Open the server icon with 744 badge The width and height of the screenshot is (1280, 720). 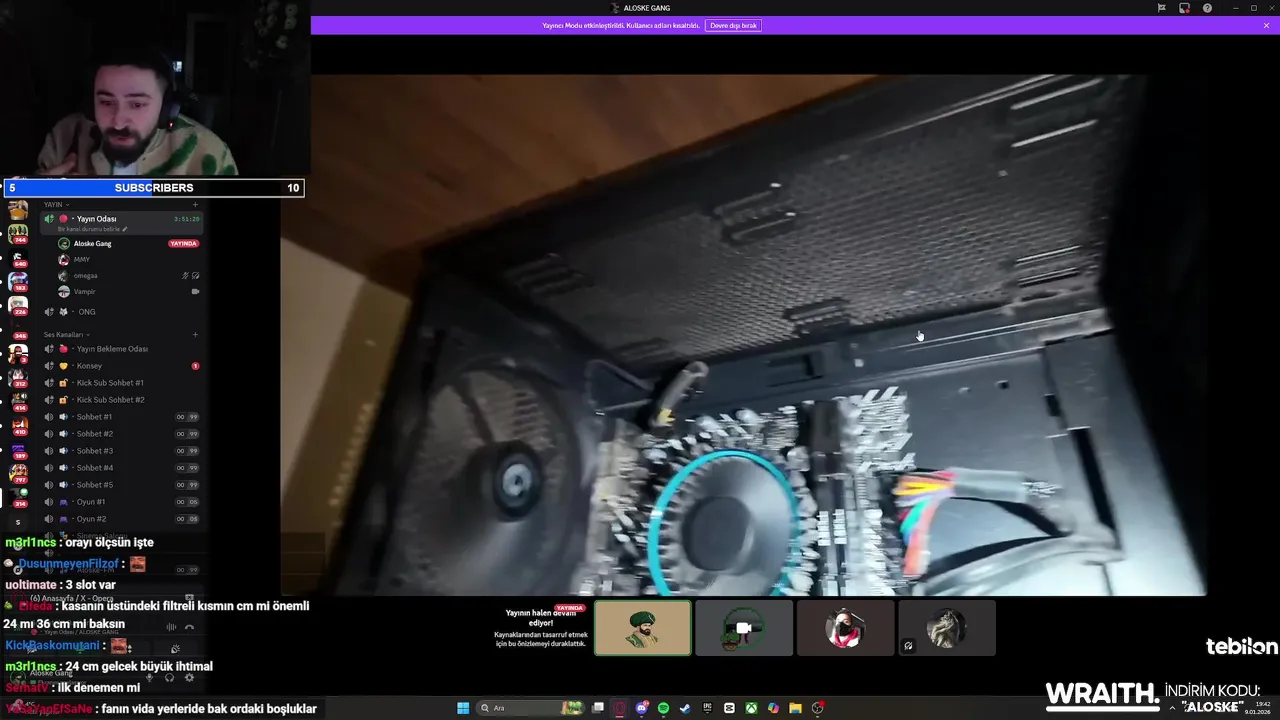pos(18,233)
